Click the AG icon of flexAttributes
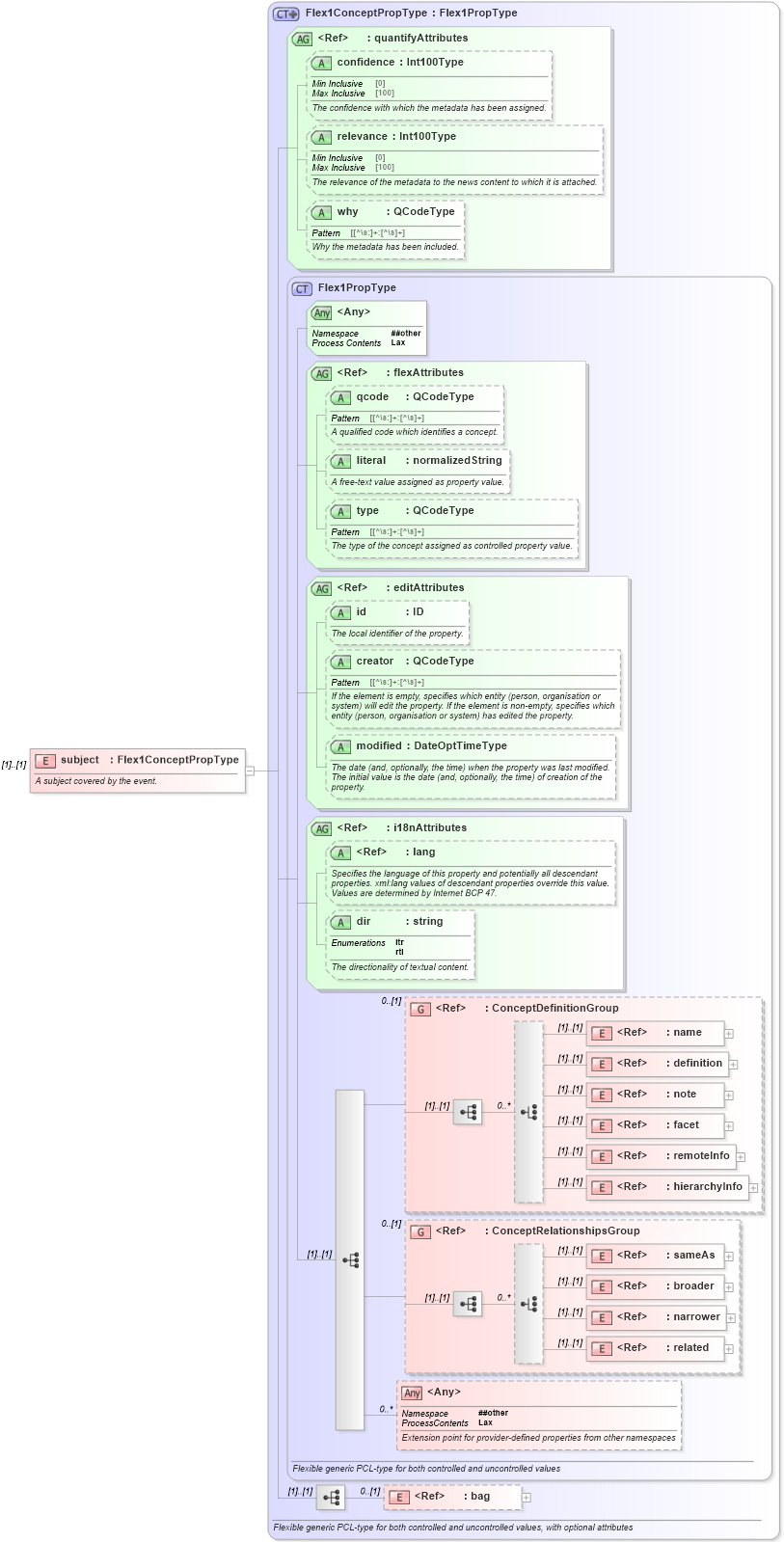Viewport: 784px width, 1542px height. click(321, 373)
